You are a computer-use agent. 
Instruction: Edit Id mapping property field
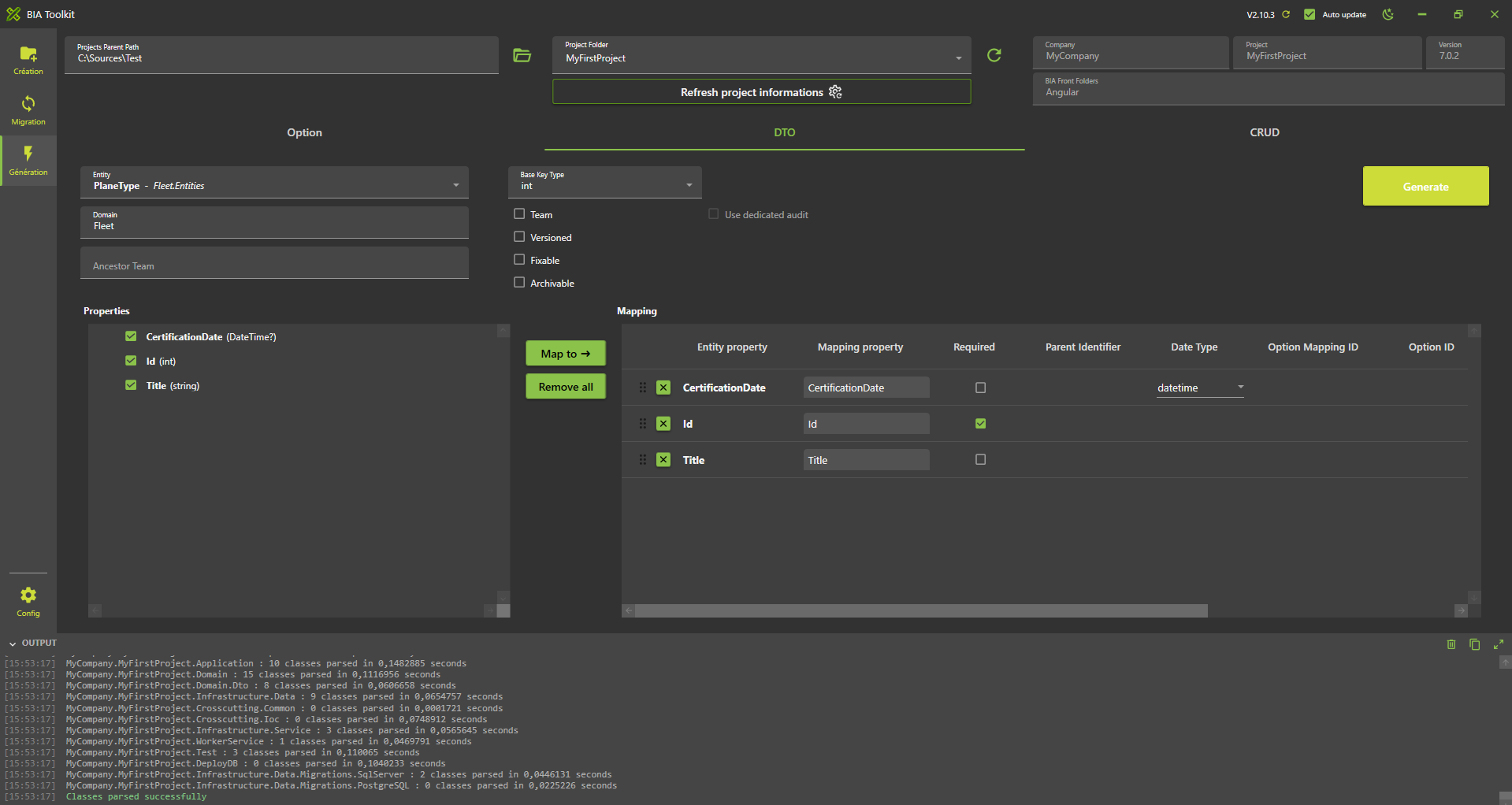point(867,424)
